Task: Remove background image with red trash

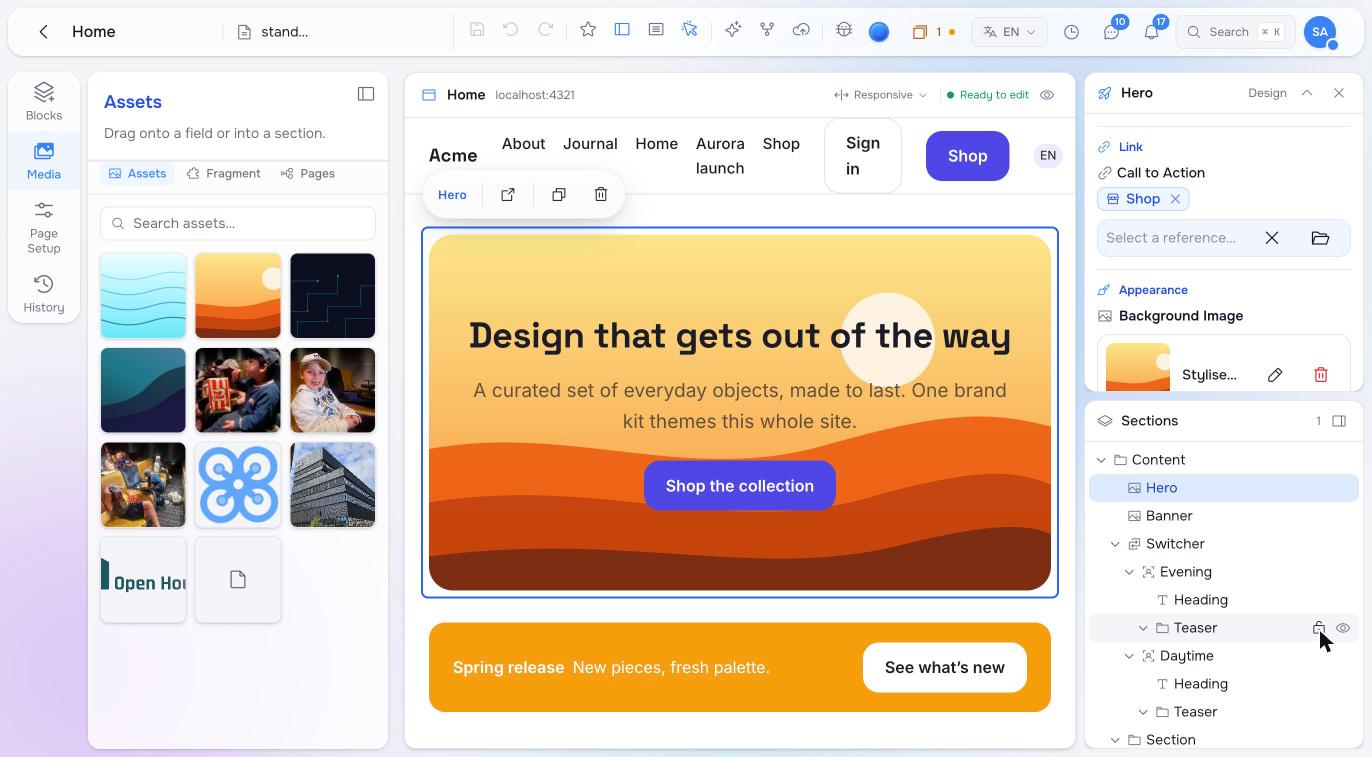Action: pos(1321,375)
